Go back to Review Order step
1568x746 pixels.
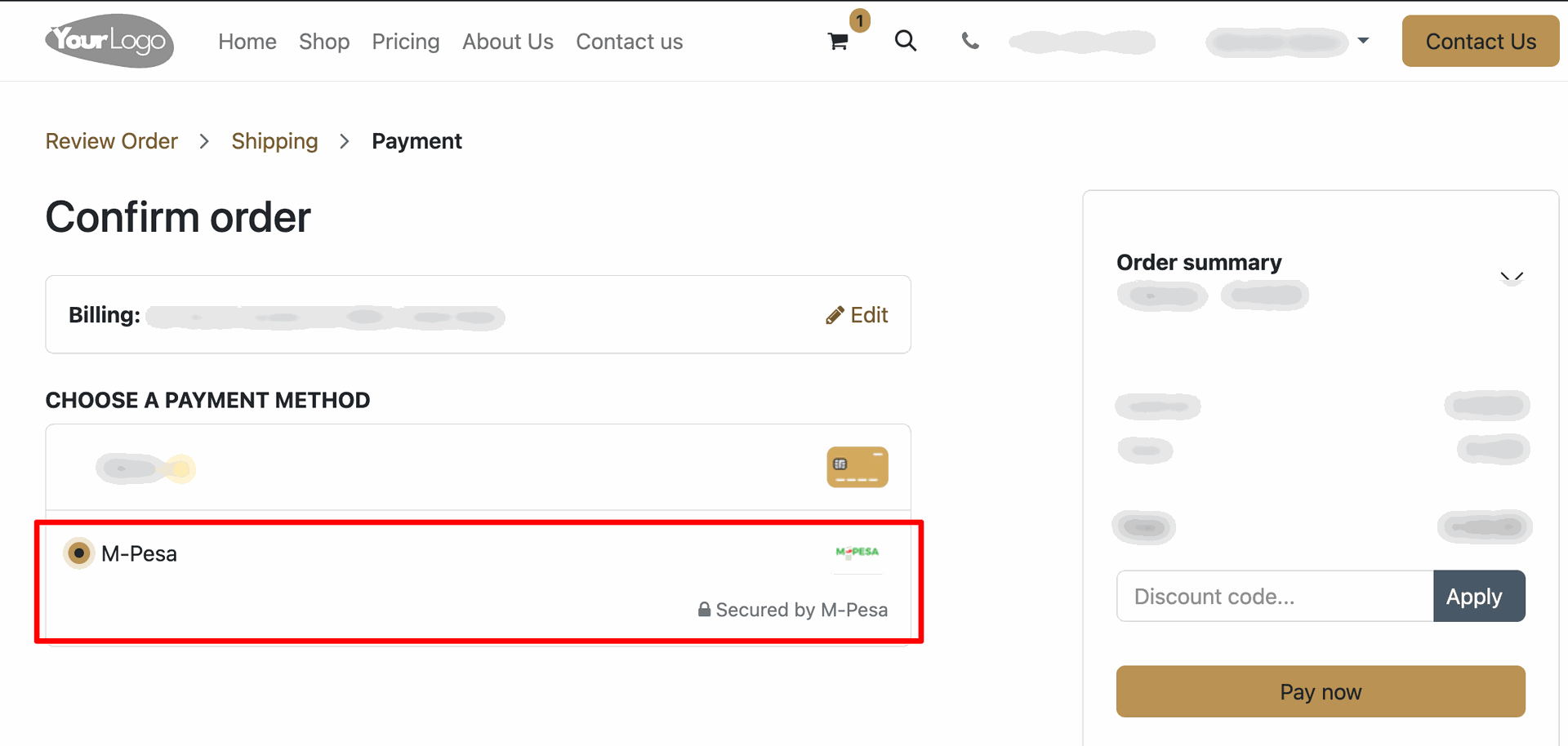tap(112, 141)
